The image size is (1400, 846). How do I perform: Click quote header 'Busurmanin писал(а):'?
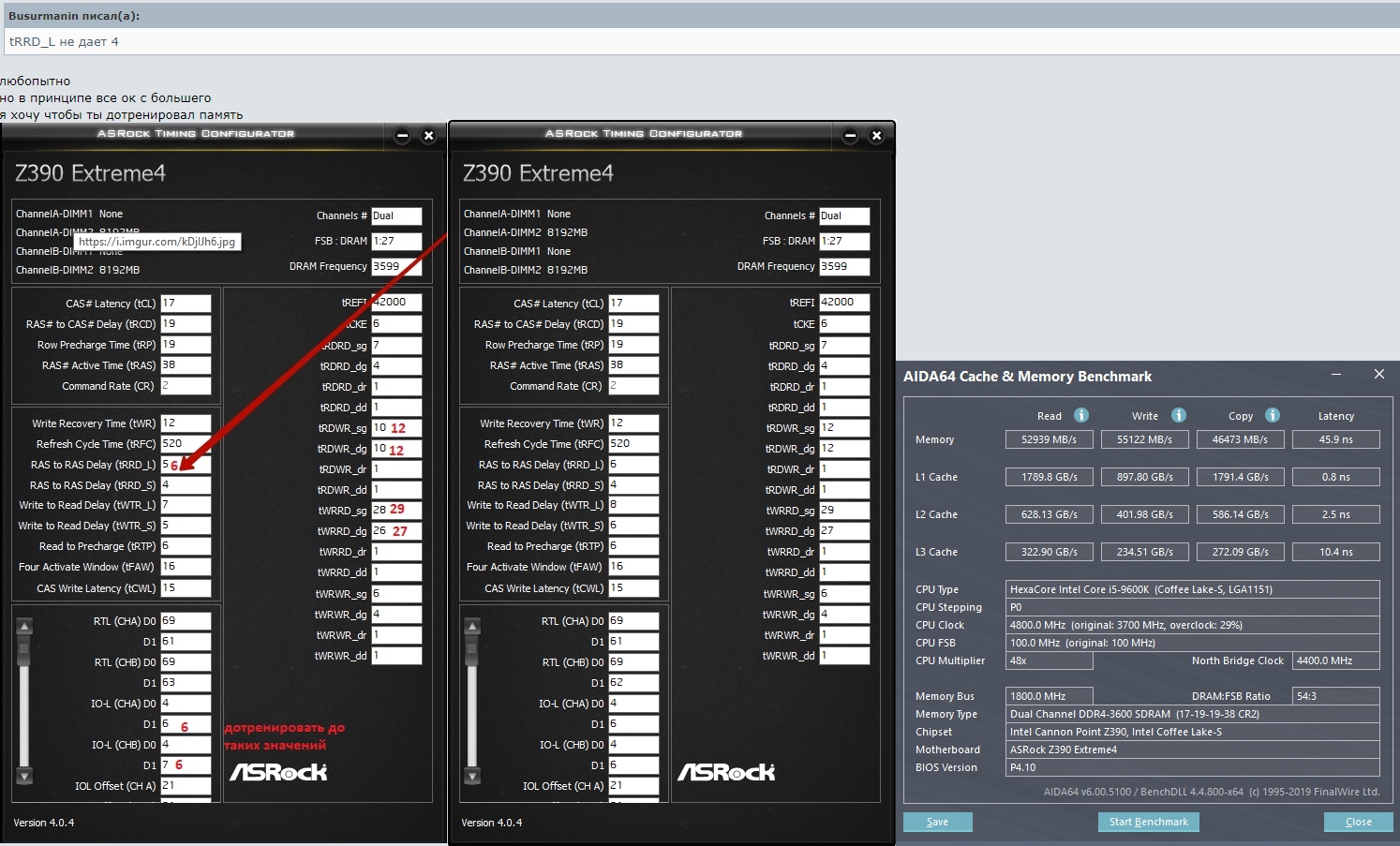pyautogui.click(x=74, y=16)
